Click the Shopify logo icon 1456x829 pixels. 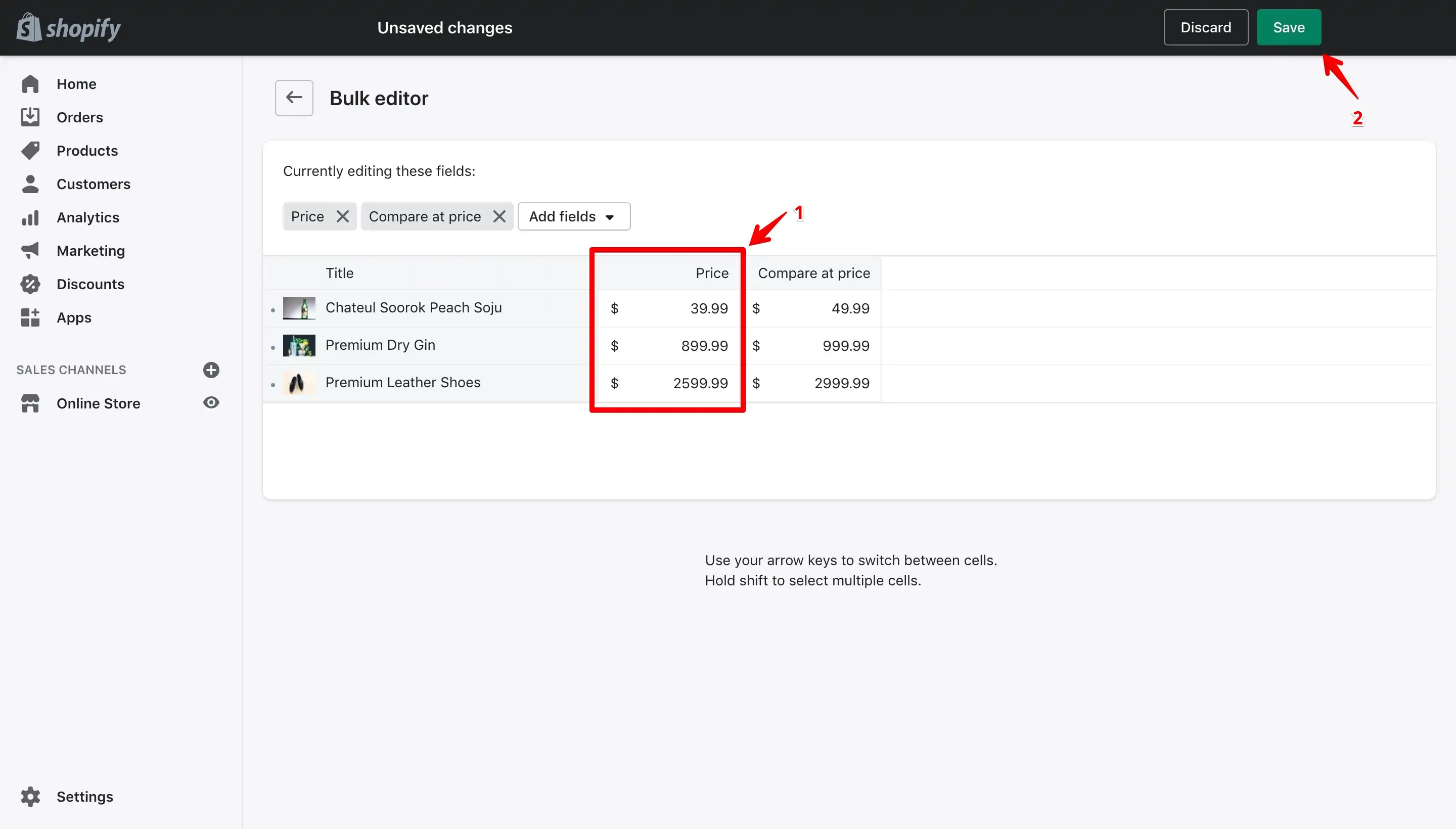29,27
